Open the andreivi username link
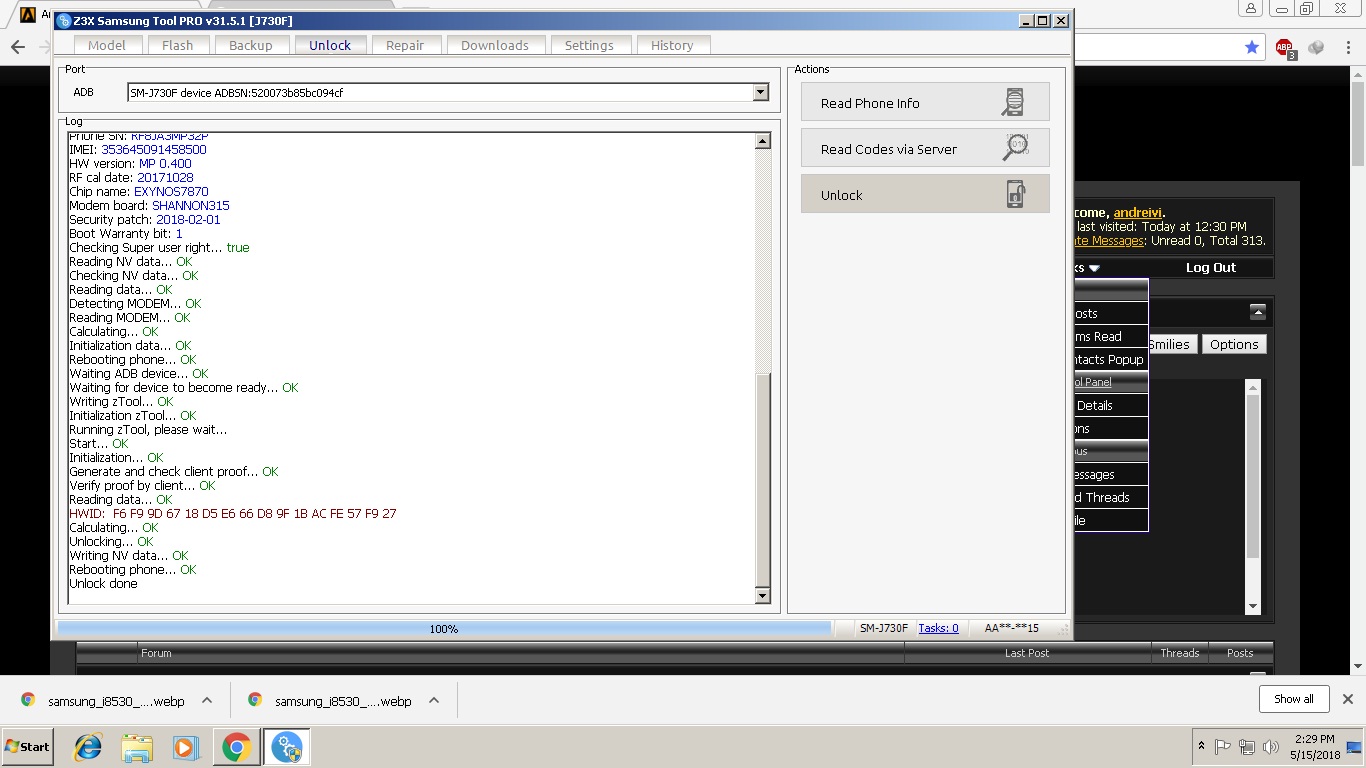The image size is (1366, 768). (1138, 213)
